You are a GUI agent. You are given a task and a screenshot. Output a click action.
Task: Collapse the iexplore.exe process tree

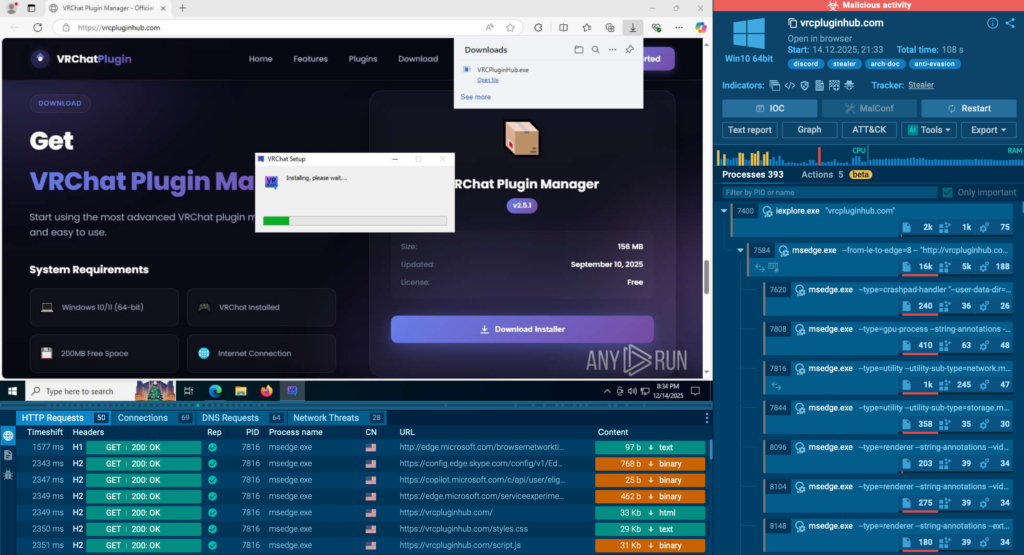(x=723, y=211)
